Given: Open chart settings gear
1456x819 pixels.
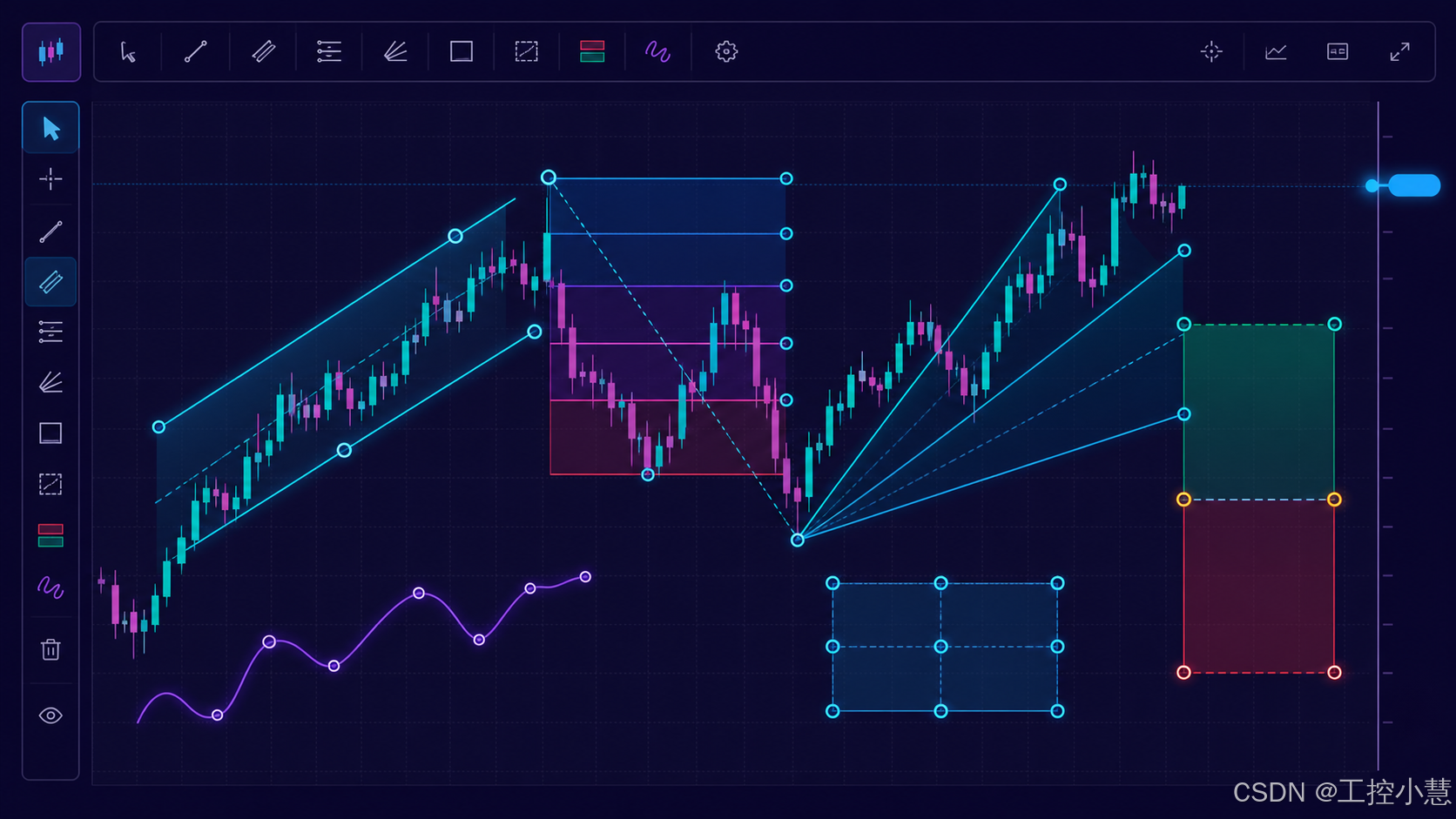Looking at the screenshot, I should click(726, 52).
